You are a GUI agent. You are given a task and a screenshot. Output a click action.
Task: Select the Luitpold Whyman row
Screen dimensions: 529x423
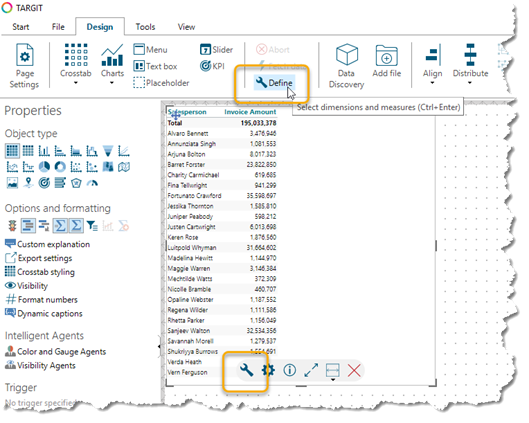pyautogui.click(x=222, y=248)
